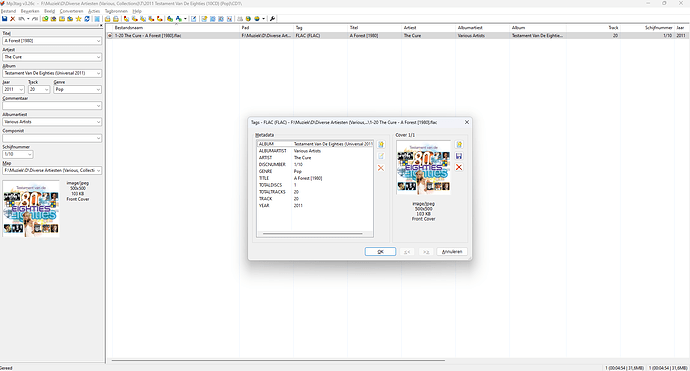The image size is (690, 371).
Task: Click the Track field dropdown showing 20
Action: click(x=47, y=90)
